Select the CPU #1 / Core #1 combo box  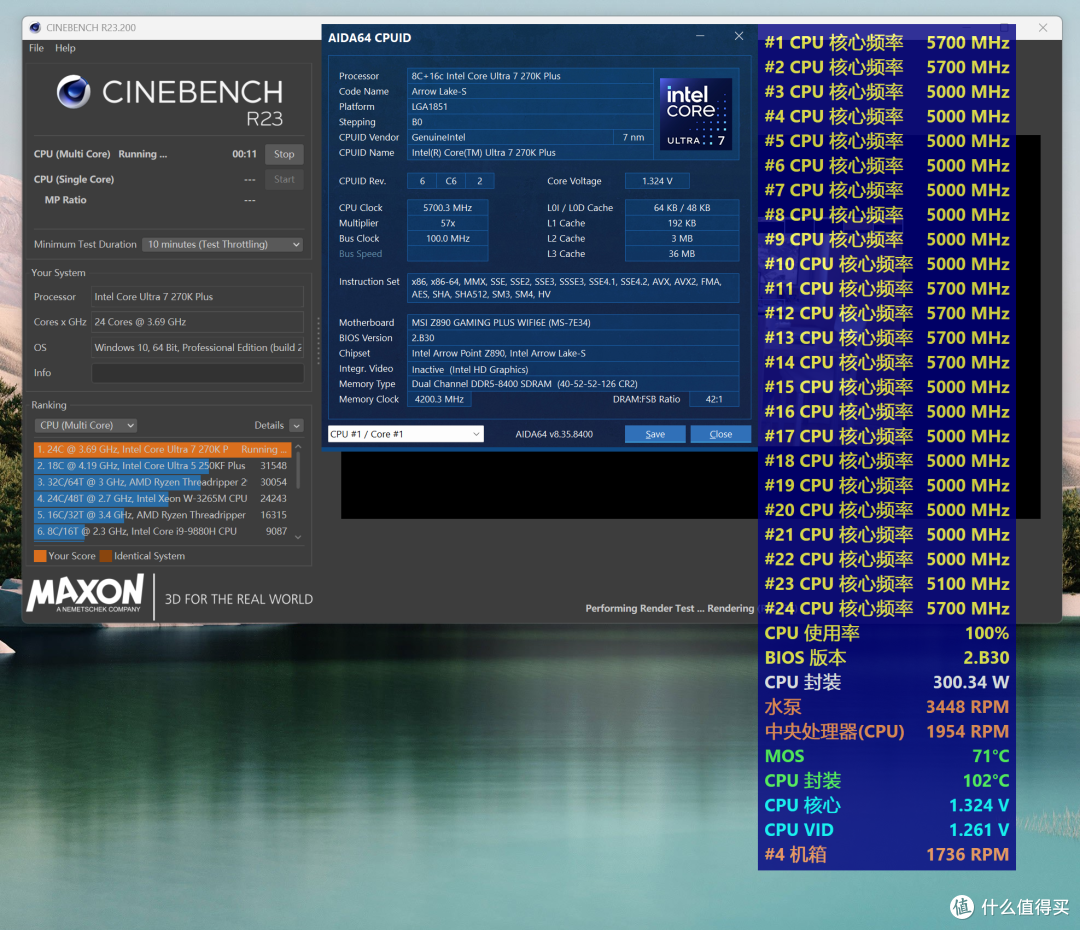tap(406, 434)
